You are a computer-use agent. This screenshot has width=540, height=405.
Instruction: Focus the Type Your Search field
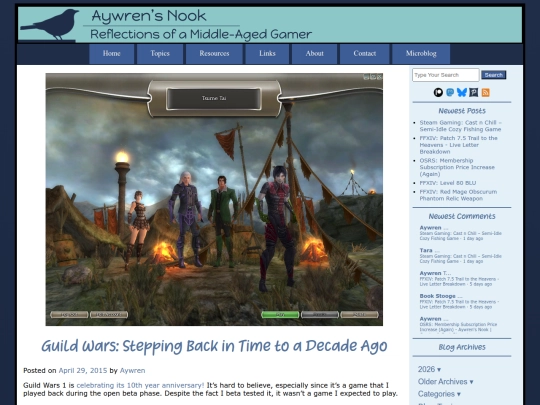point(445,75)
